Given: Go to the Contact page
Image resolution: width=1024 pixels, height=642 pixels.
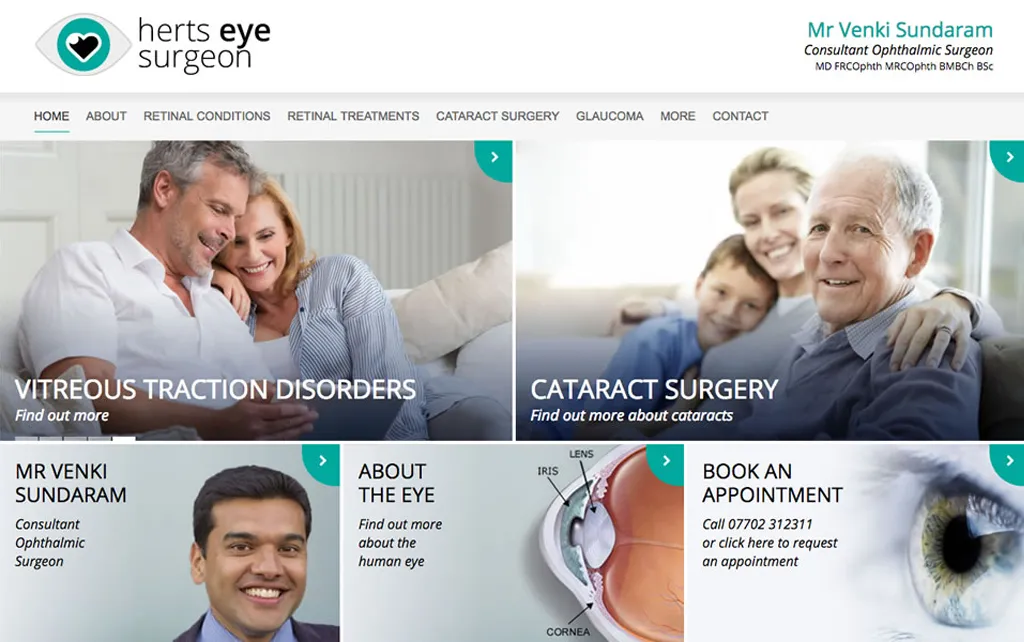Looking at the screenshot, I should [x=741, y=116].
